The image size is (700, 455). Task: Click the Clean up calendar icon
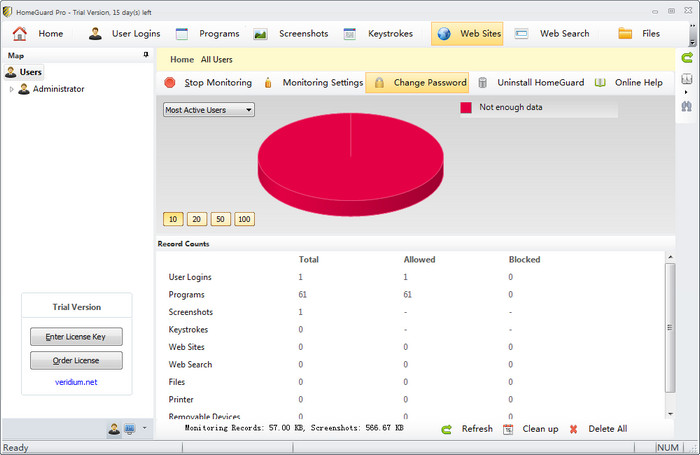[x=508, y=429]
